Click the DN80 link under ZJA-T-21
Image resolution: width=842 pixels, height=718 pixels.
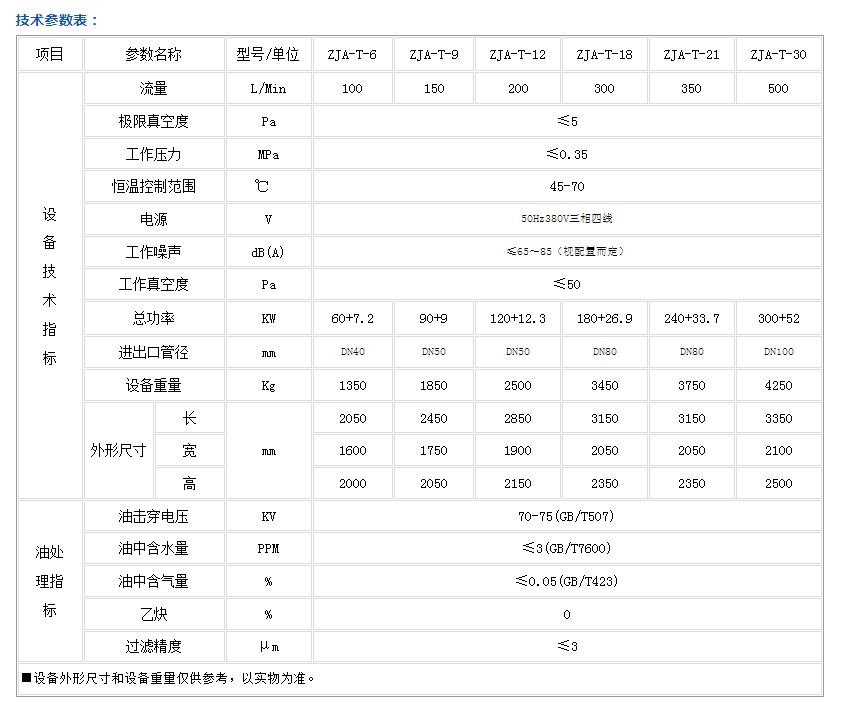coord(691,352)
